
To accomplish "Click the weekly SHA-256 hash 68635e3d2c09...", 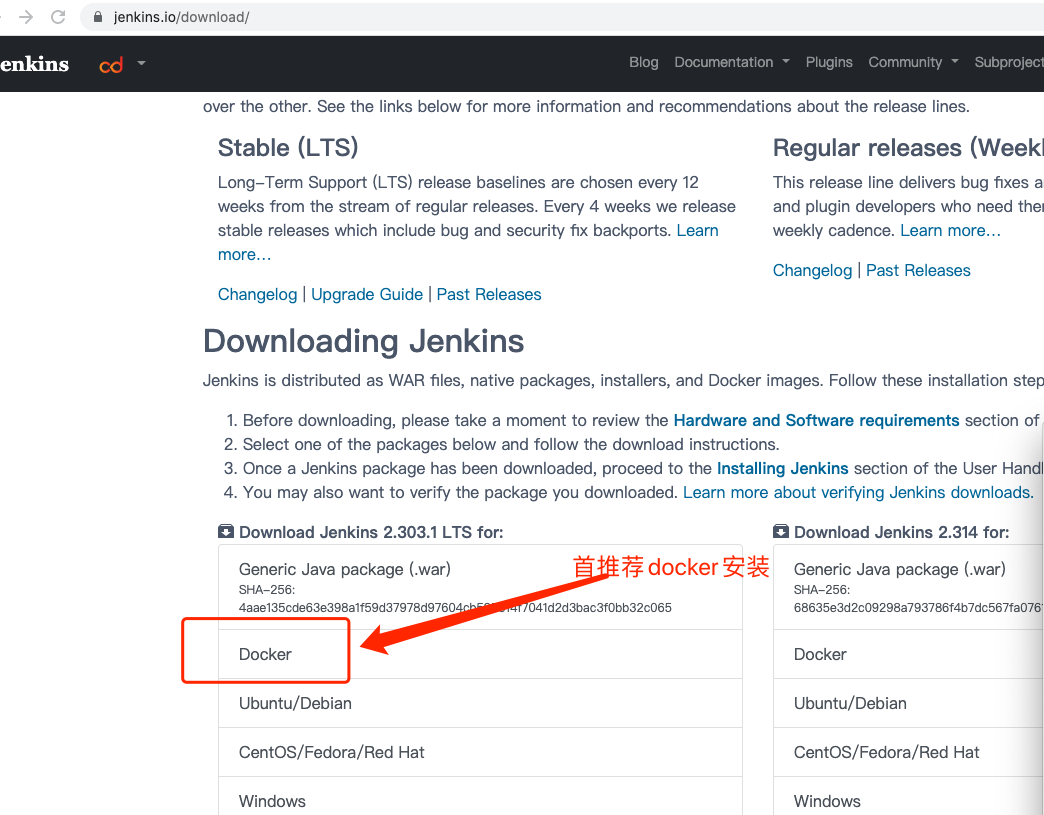I will pos(918,607).
